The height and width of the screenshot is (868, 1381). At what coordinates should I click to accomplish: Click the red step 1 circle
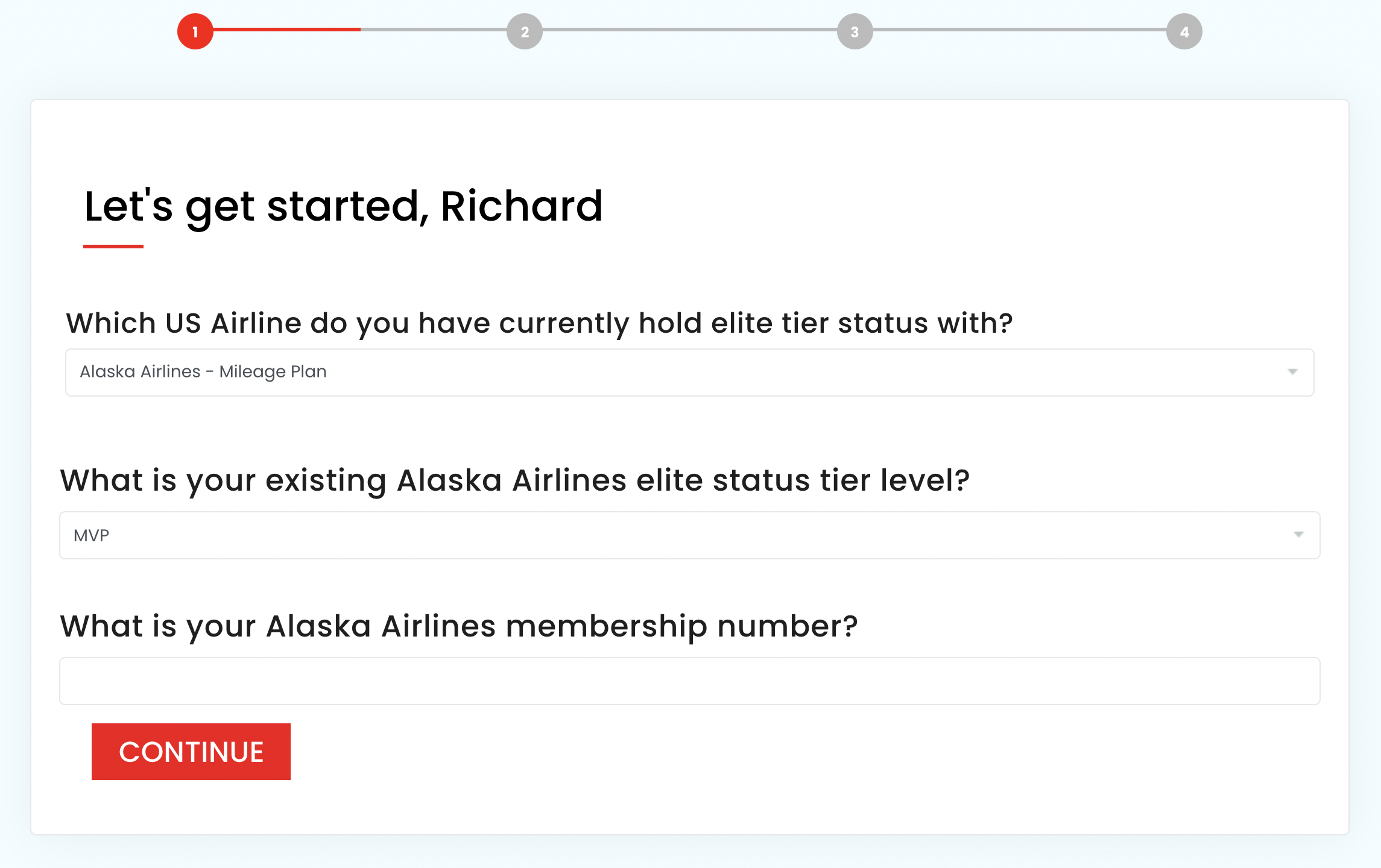(x=195, y=31)
